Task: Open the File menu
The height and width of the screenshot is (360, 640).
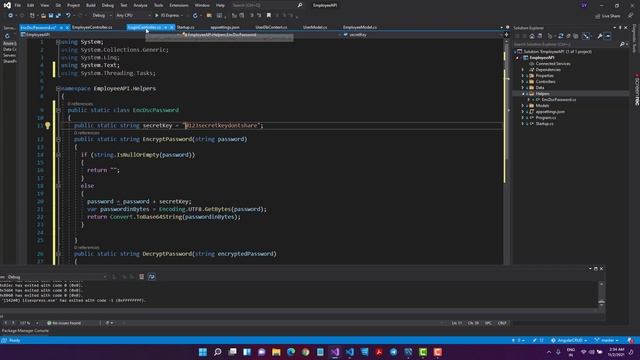Action: click(18, 5)
